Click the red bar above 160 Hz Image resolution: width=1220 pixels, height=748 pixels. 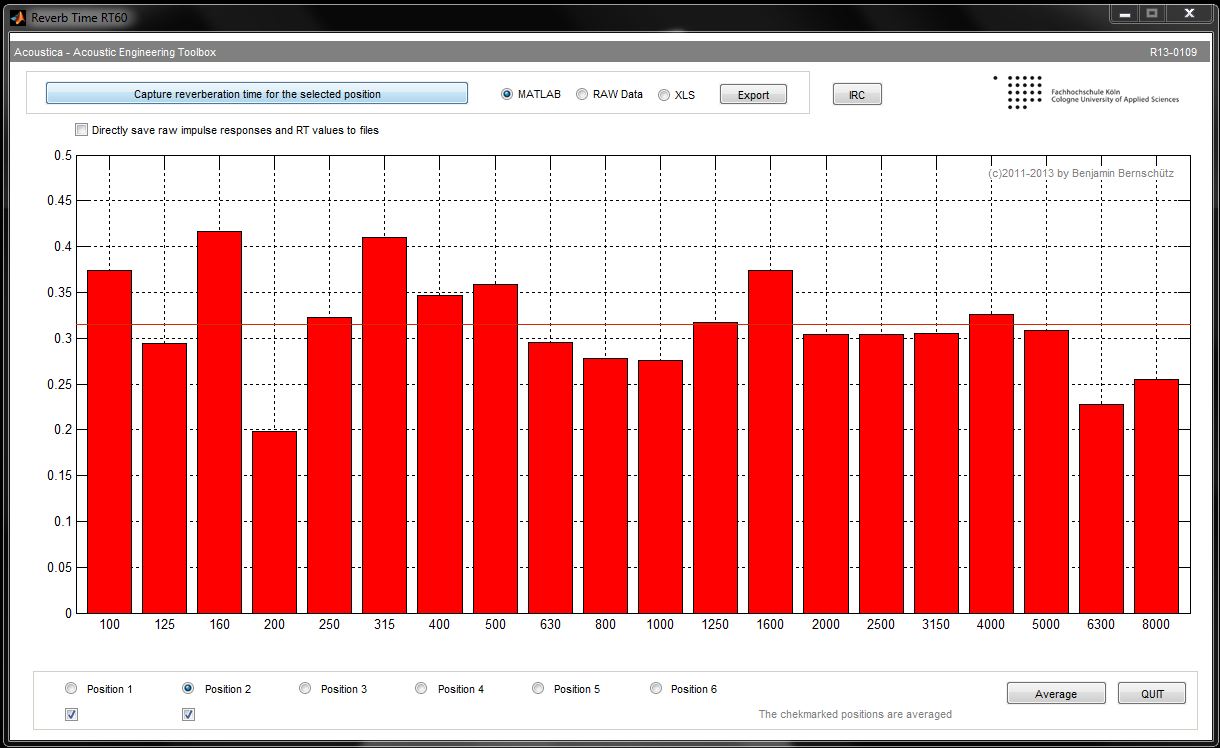pos(219,422)
